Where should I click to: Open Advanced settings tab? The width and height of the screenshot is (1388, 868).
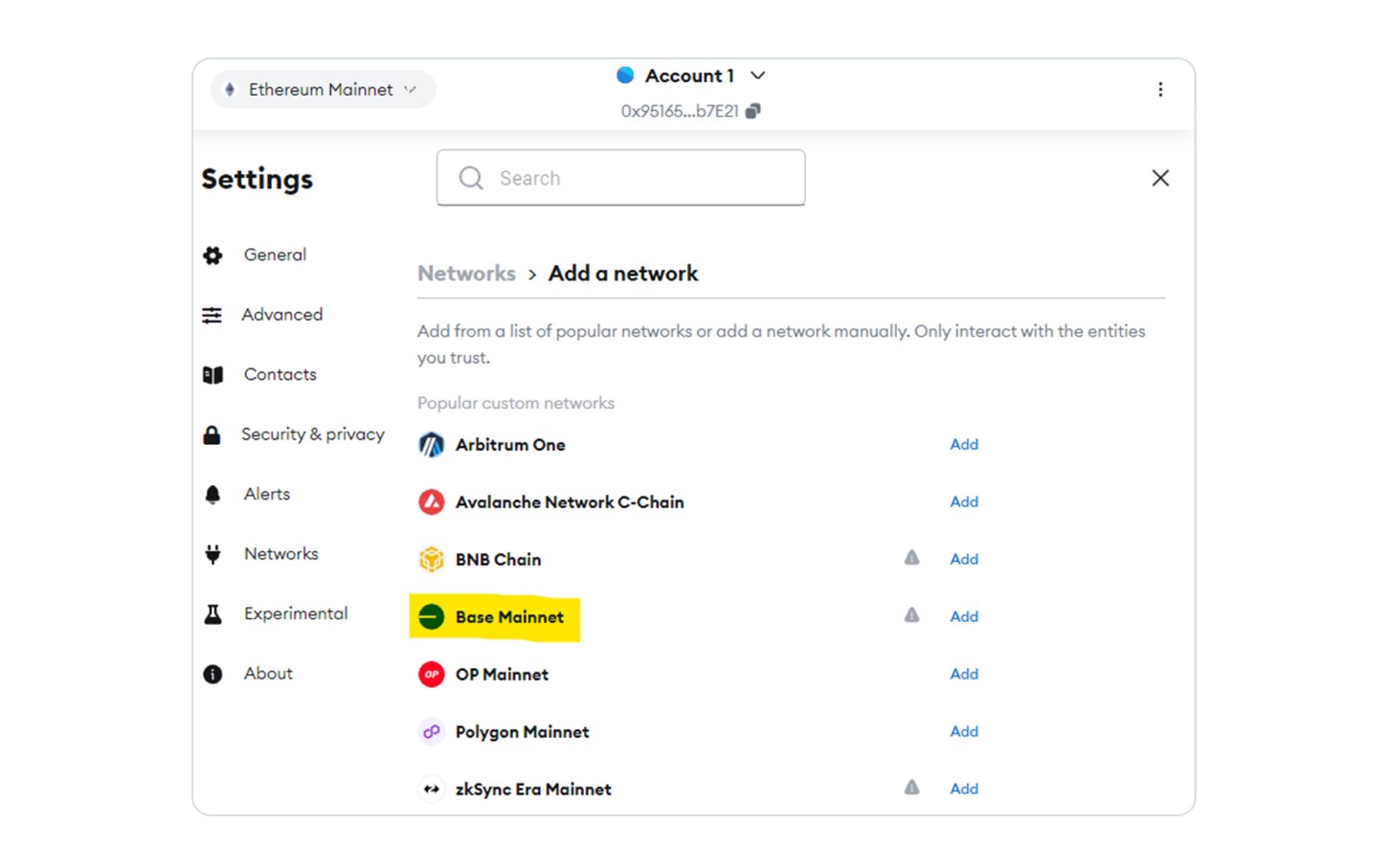tap(281, 315)
